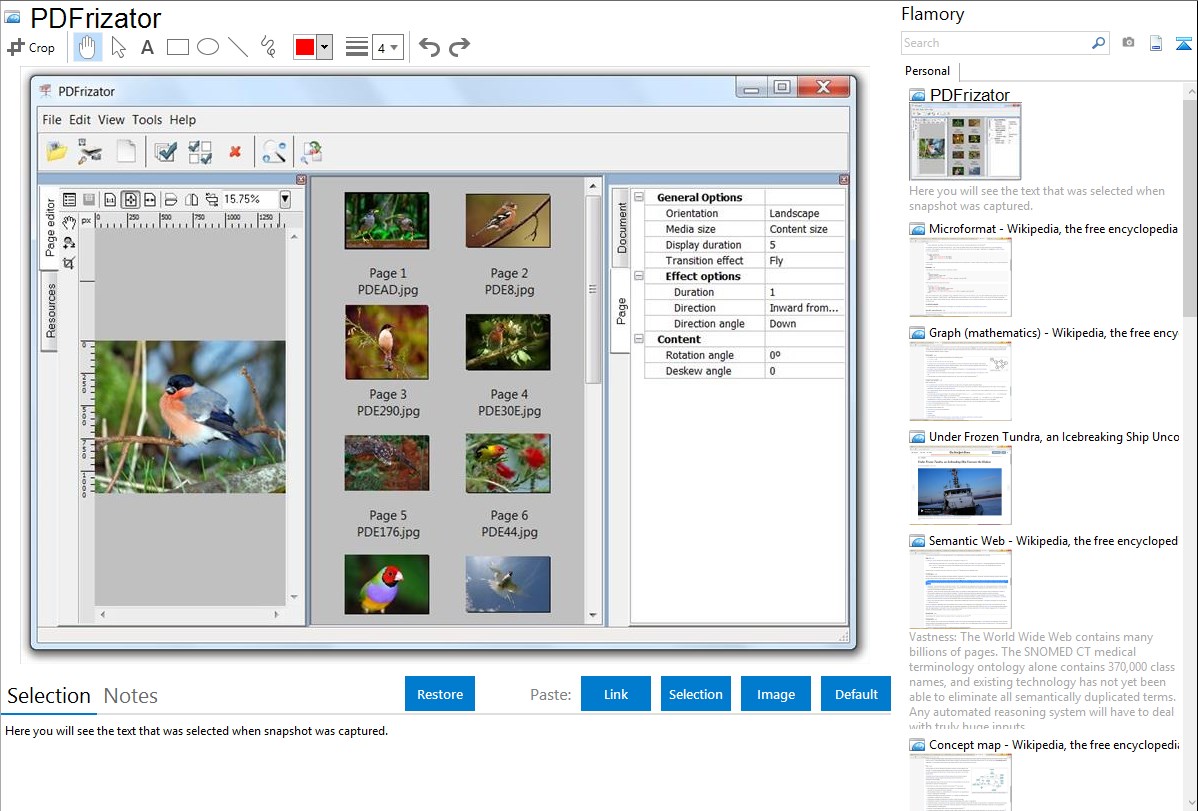The width and height of the screenshot is (1198, 811).
Task: Click the magnifier search icon in PDFrizator toolbar
Action: click(x=274, y=151)
